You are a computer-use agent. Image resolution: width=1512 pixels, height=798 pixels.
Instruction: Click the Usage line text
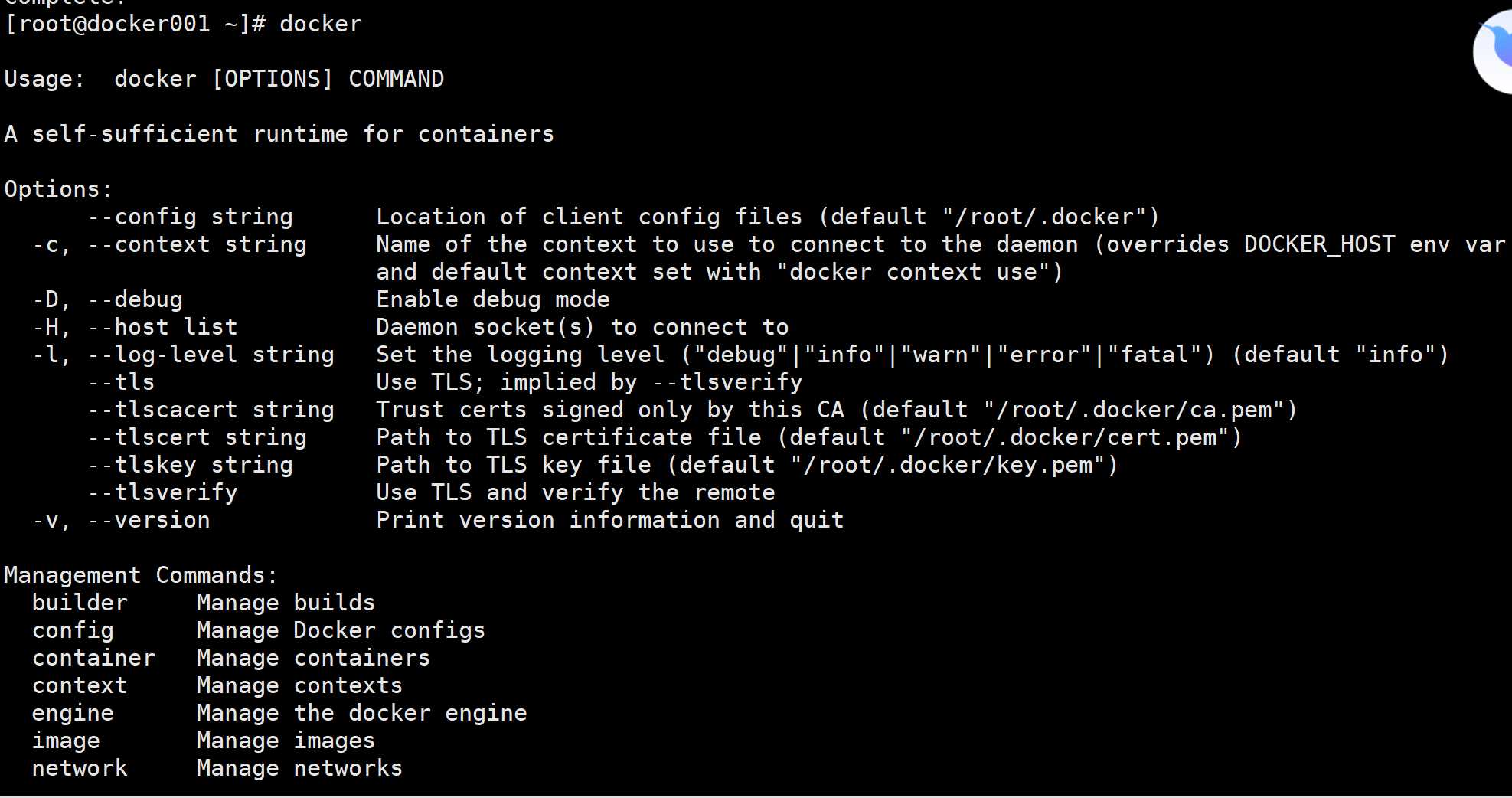(x=224, y=79)
